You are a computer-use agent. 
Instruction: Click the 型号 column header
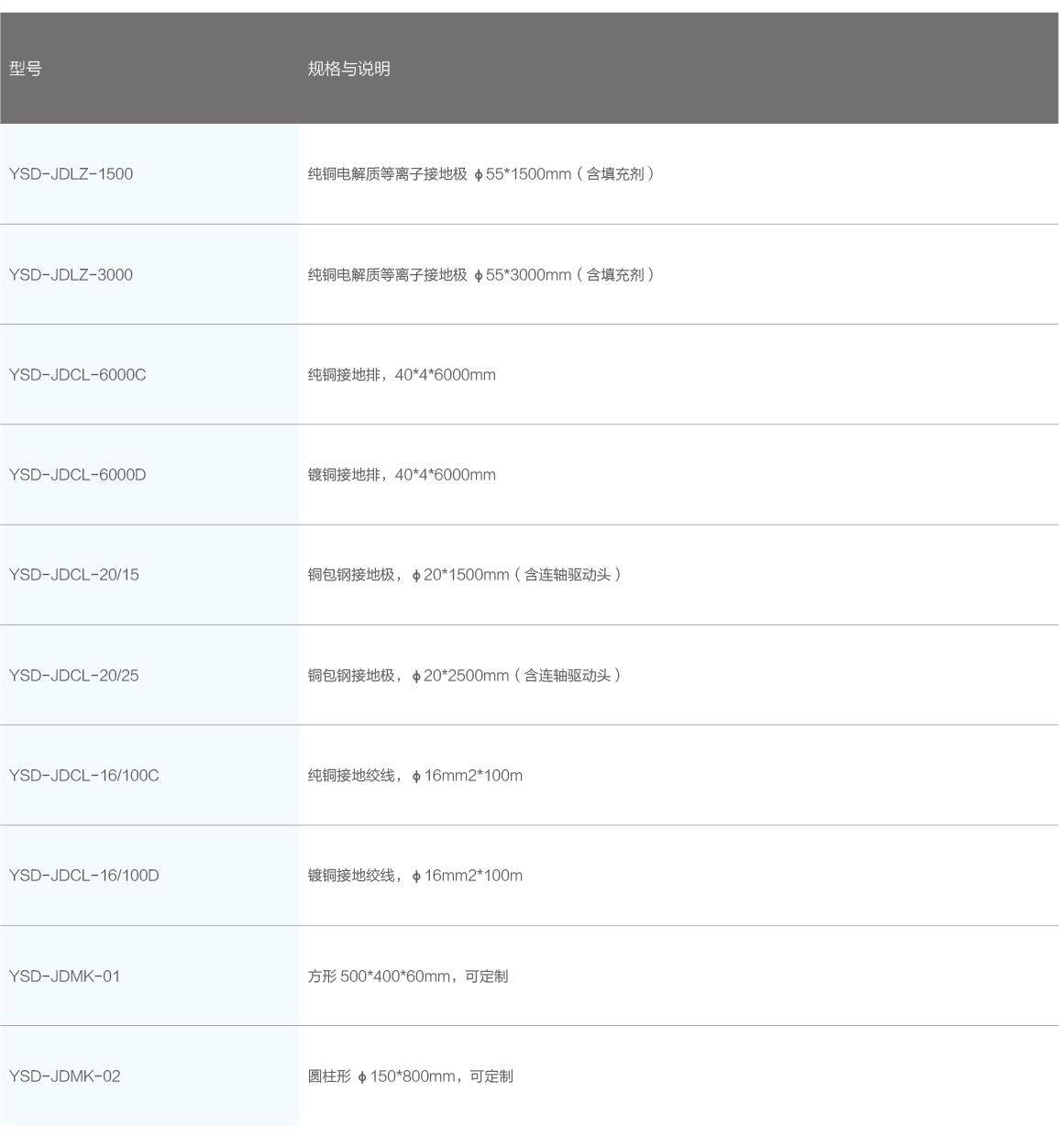(26, 69)
